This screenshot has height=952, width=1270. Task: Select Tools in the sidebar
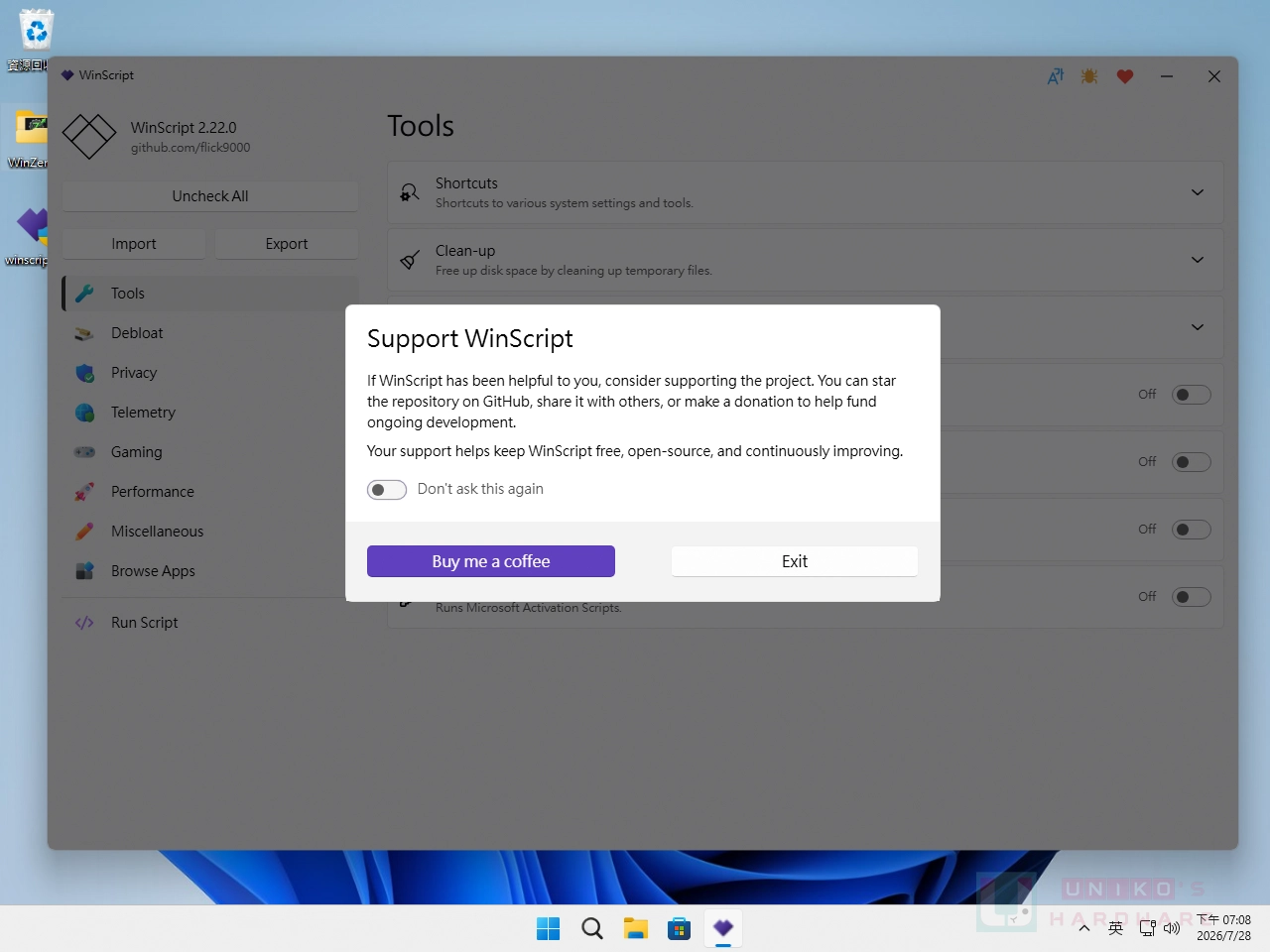tap(210, 294)
